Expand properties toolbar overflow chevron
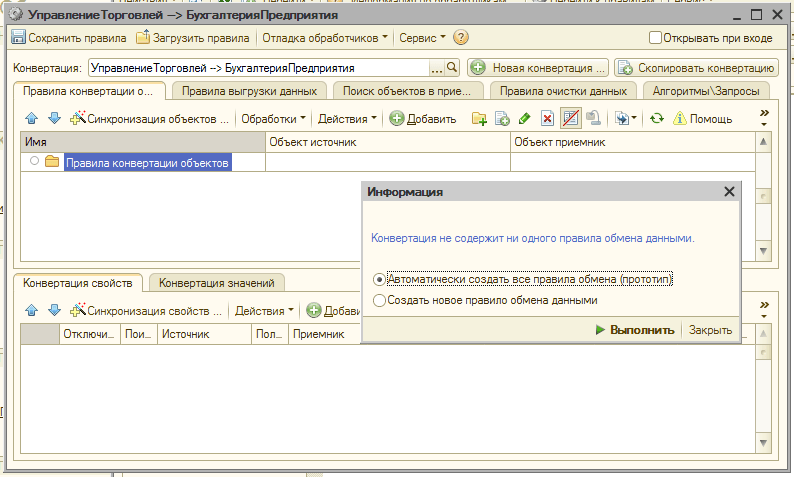The height and width of the screenshot is (477, 794). tap(764, 309)
